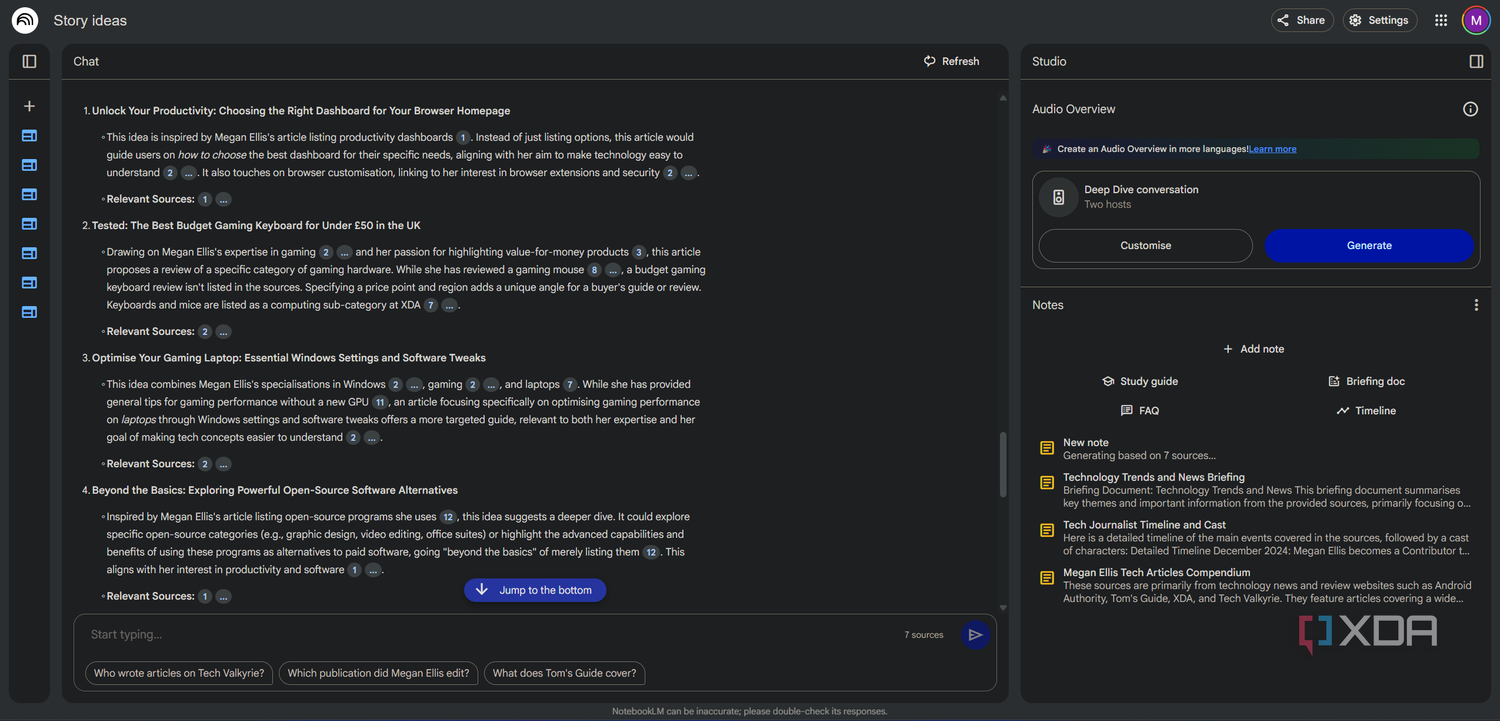Screen dimensions: 1500x721
Task: Jump to the bottom of chat
Action: pyautogui.click(x=535, y=590)
